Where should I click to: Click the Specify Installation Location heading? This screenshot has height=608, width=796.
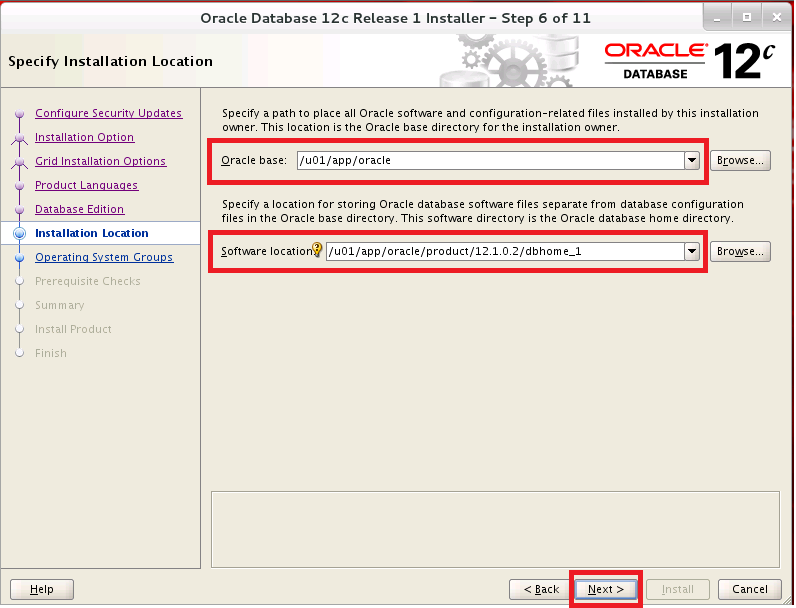[x=110, y=61]
